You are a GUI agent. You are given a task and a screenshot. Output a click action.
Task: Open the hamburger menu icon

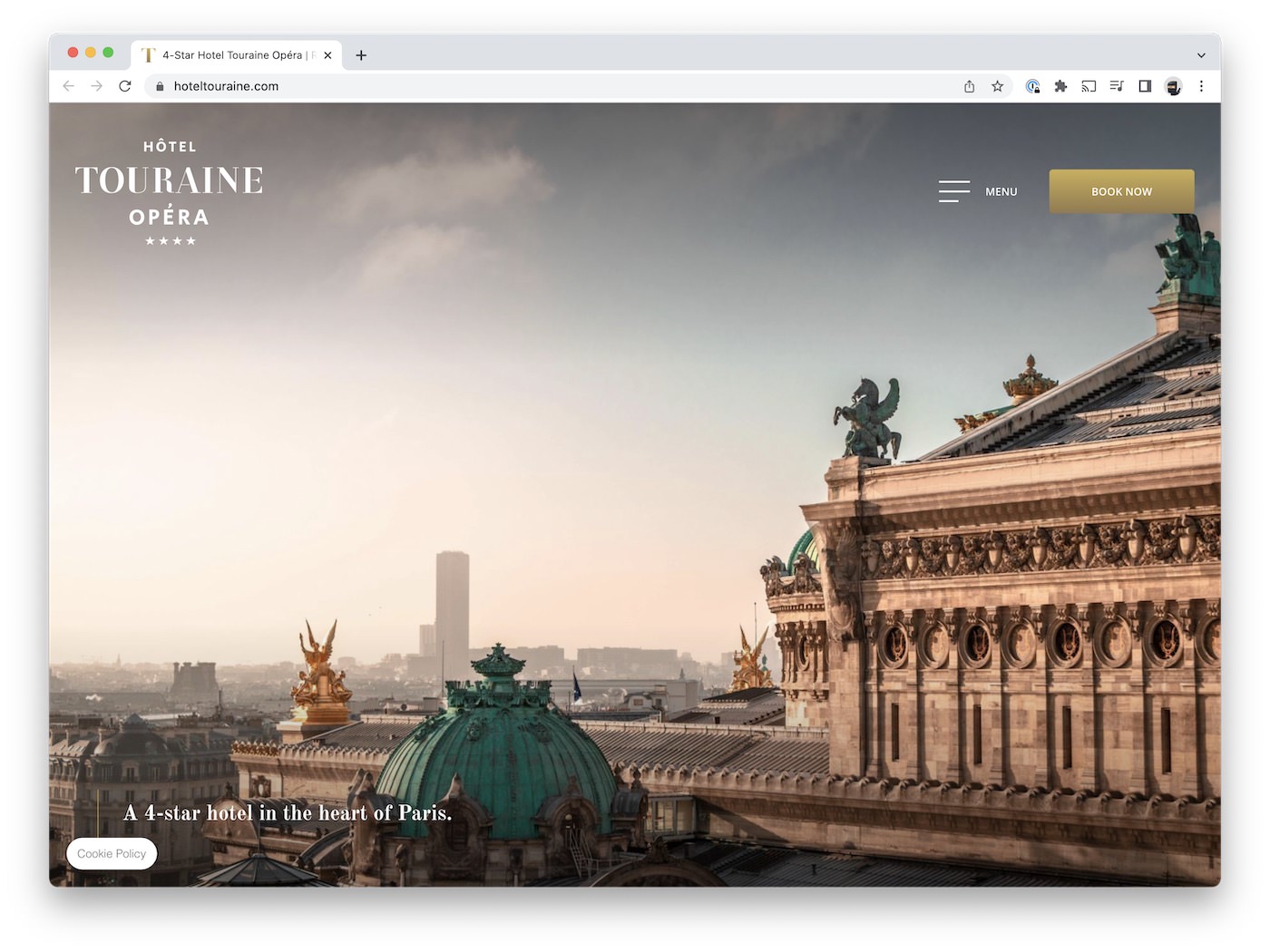pos(953,191)
